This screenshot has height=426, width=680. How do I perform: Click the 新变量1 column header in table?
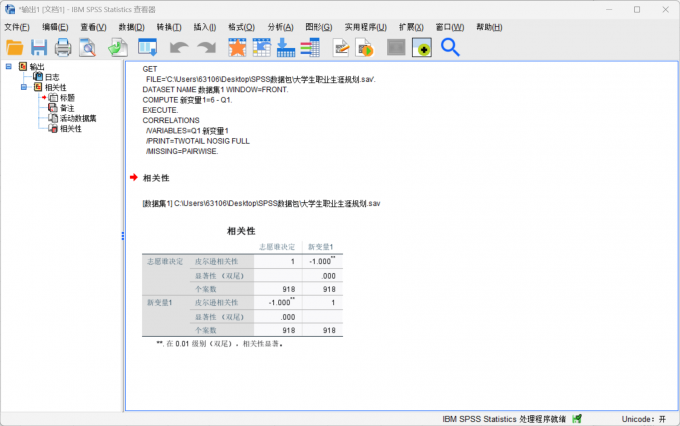320,247
